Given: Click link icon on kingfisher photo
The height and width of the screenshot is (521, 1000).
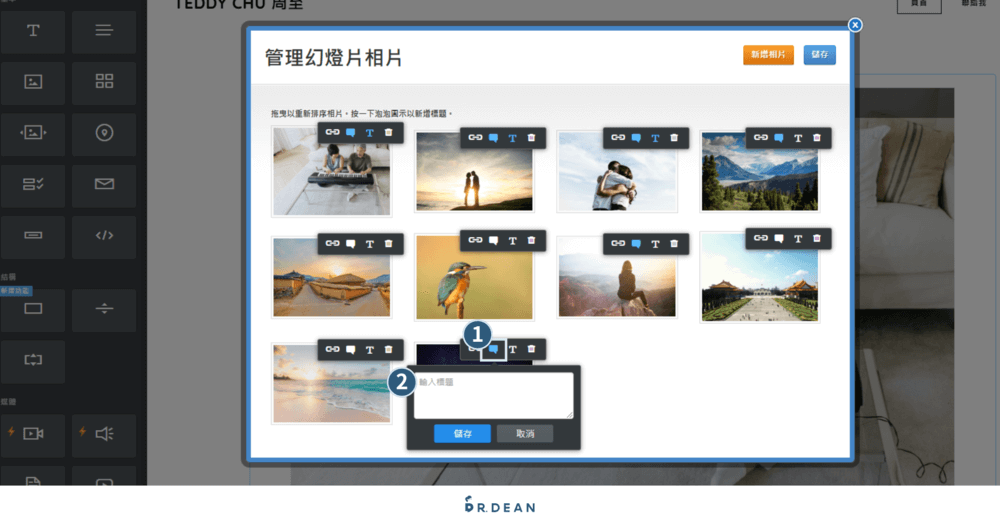Looking at the screenshot, I should coord(475,240).
